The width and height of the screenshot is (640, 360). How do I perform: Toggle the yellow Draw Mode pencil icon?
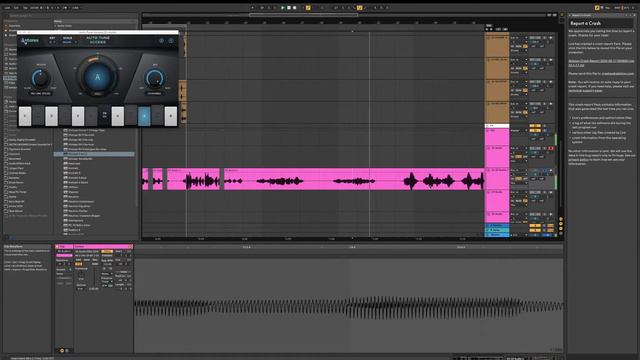pyautogui.click(x=597, y=8)
